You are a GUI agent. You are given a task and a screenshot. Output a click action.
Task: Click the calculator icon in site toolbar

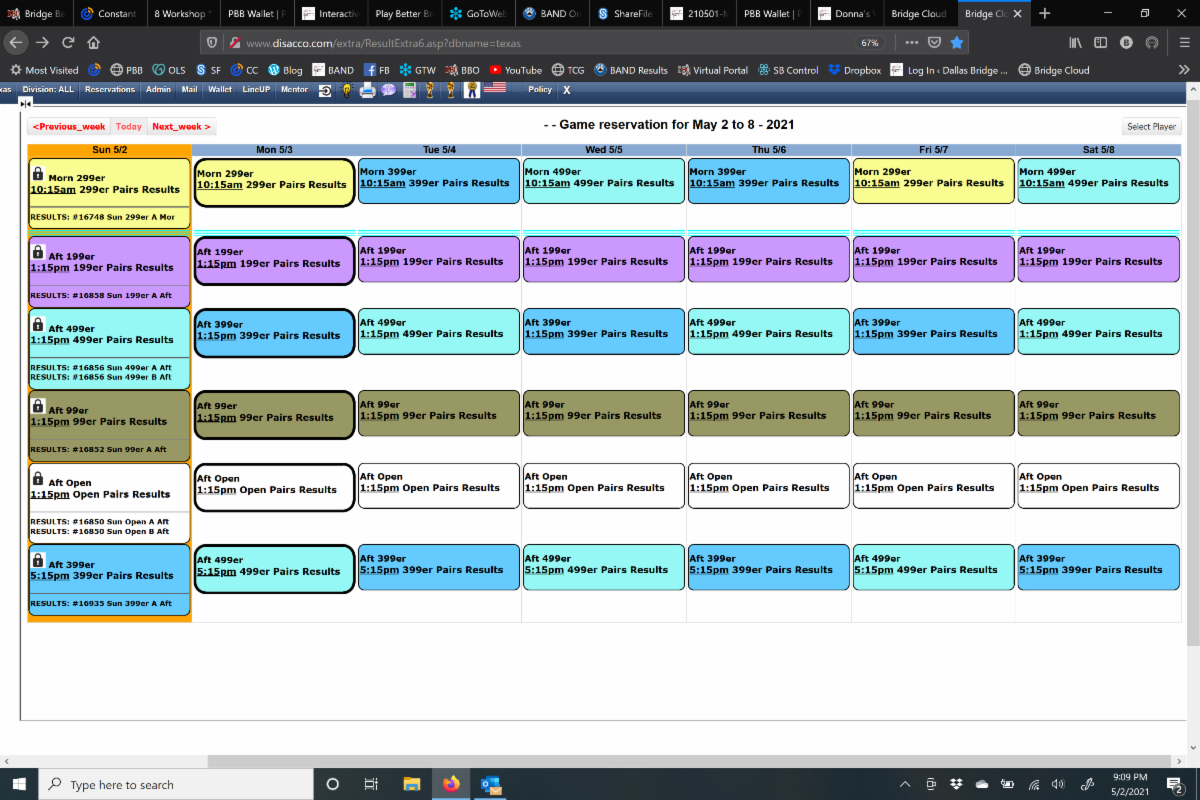(x=410, y=90)
